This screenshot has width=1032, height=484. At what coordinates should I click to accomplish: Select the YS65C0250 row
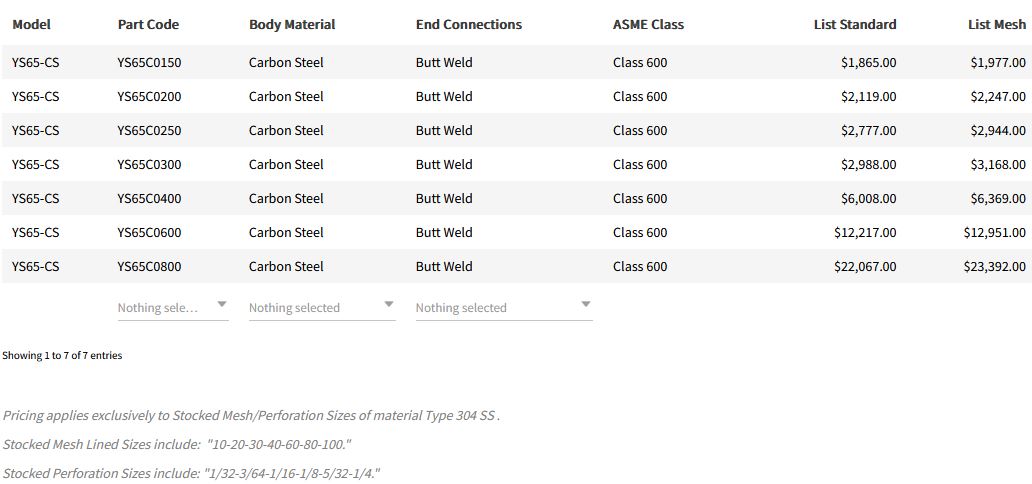tap(149, 130)
